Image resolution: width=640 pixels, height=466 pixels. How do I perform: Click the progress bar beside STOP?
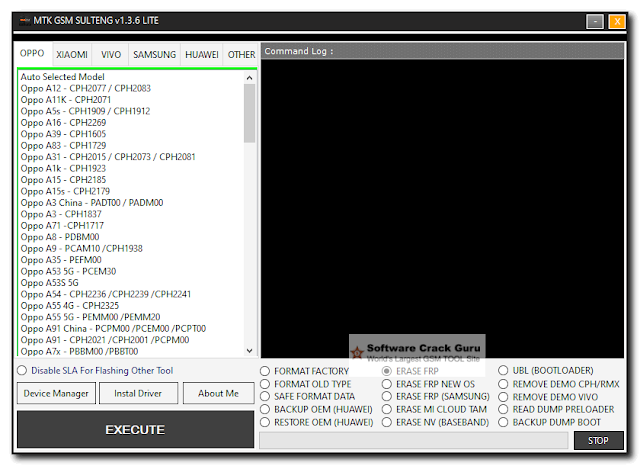pos(413,441)
